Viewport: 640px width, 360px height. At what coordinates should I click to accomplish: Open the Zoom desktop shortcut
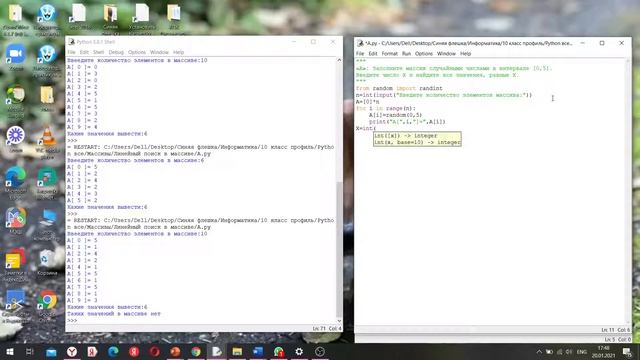coord(16,57)
